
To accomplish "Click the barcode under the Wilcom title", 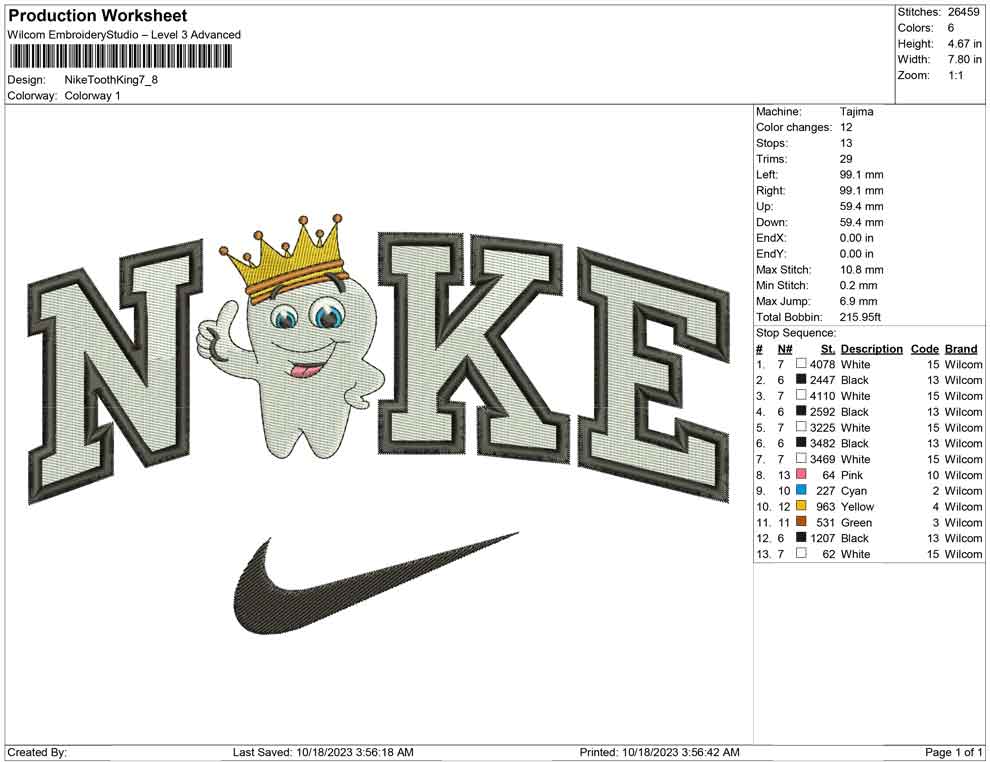I will click(120, 57).
